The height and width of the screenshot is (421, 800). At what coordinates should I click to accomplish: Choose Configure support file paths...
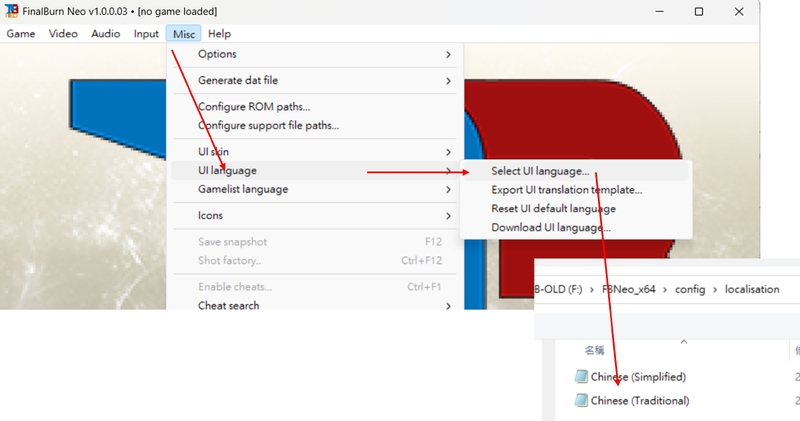315,126
